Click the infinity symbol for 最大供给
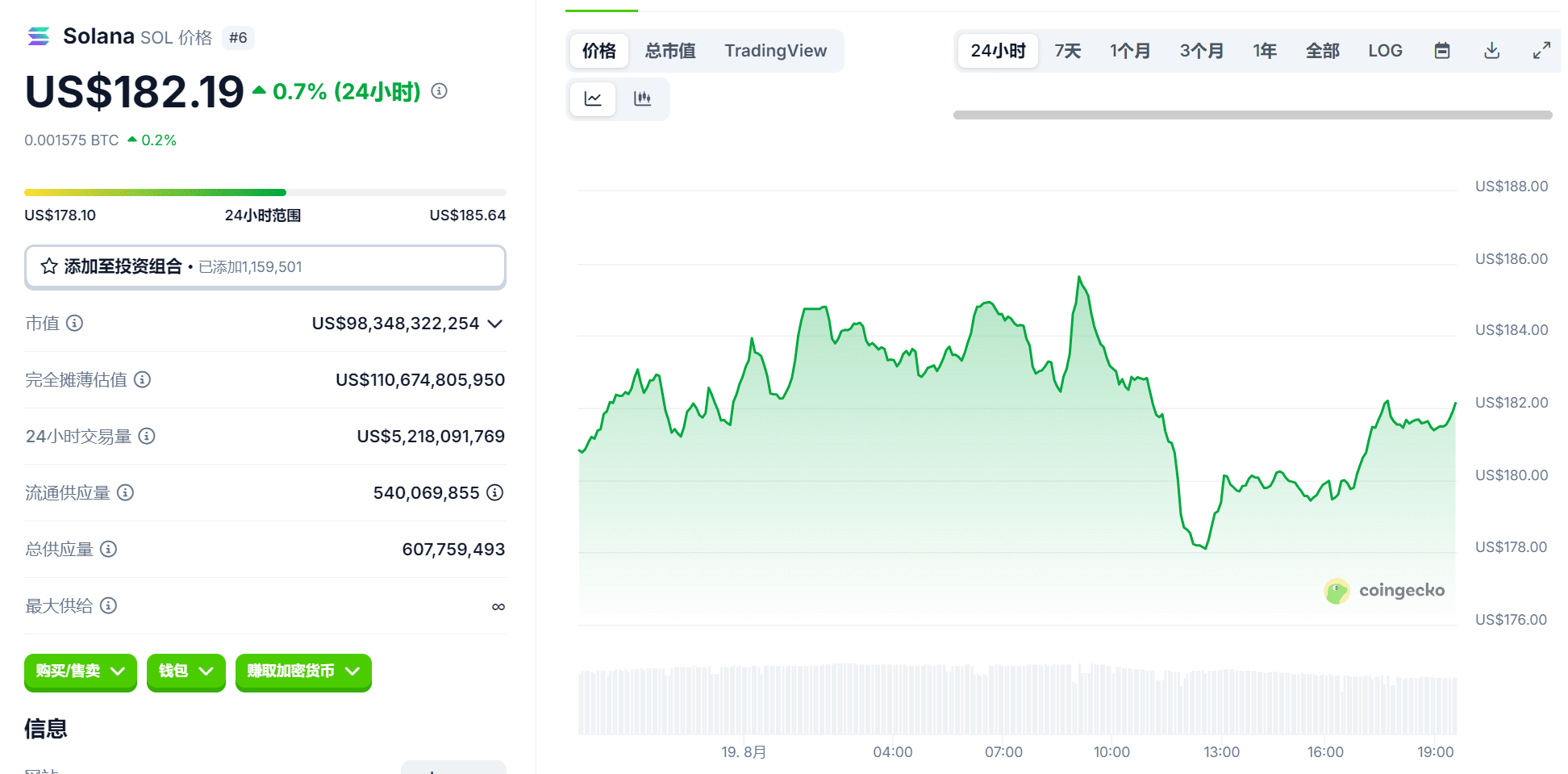 pos(498,607)
